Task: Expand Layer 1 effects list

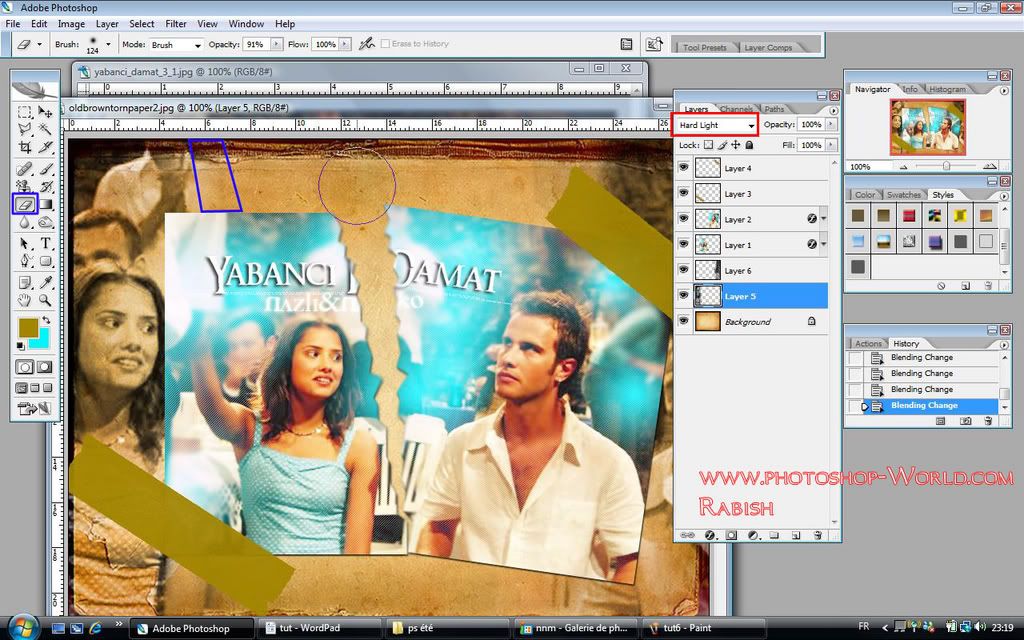Action: [824, 244]
